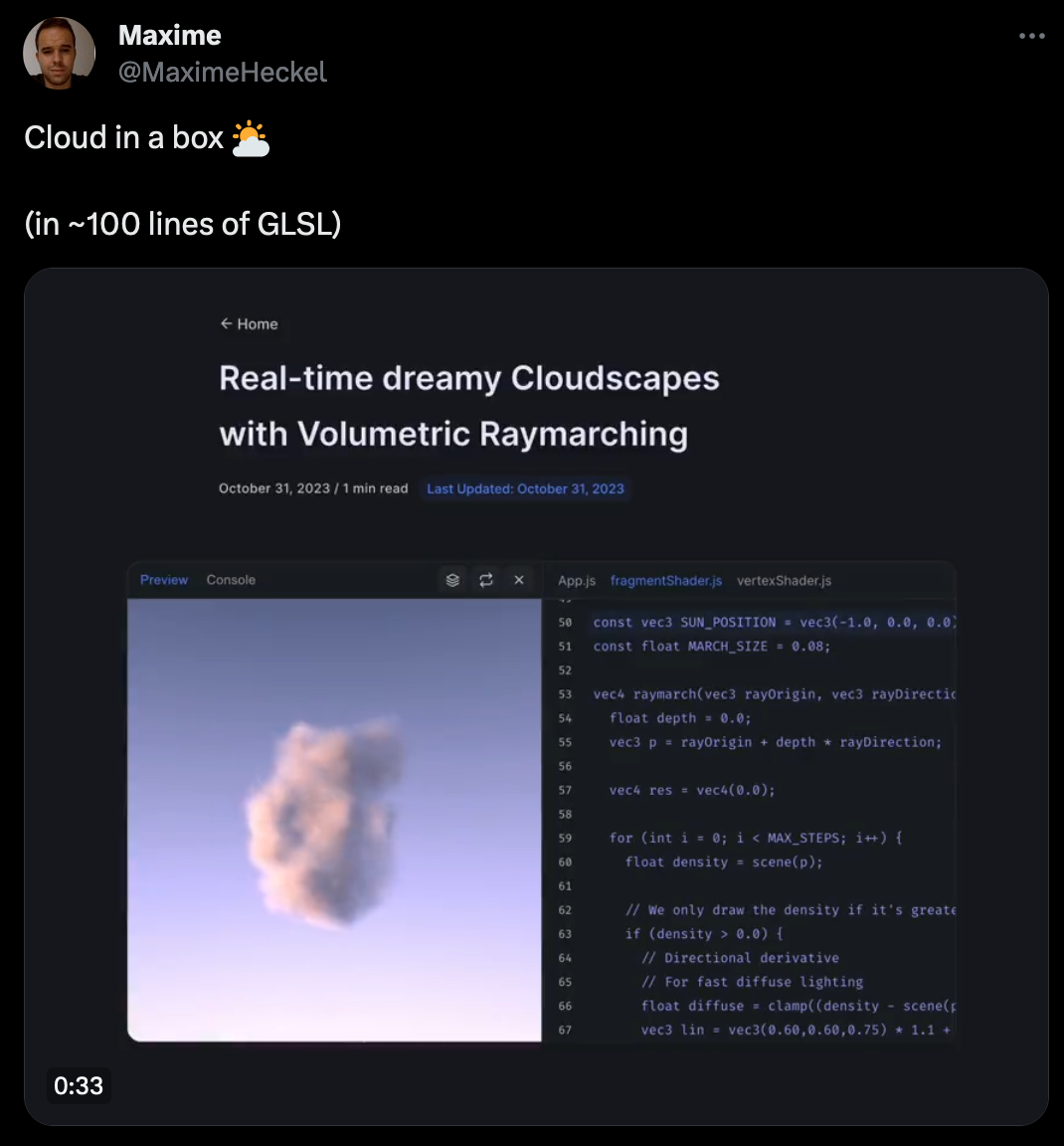Open the @MaximeHeckel handle link
The height and width of the screenshot is (1146, 1064).
222,73
